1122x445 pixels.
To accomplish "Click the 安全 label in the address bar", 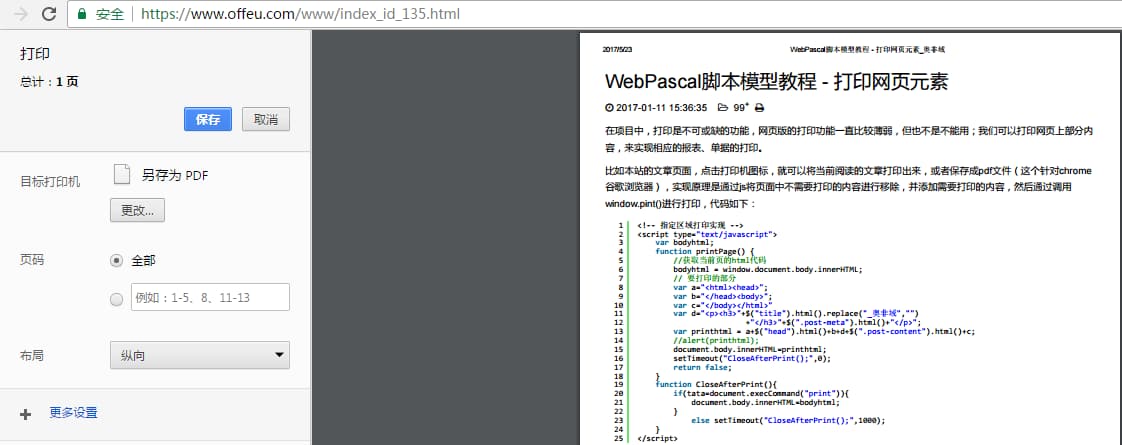I will [x=109, y=14].
